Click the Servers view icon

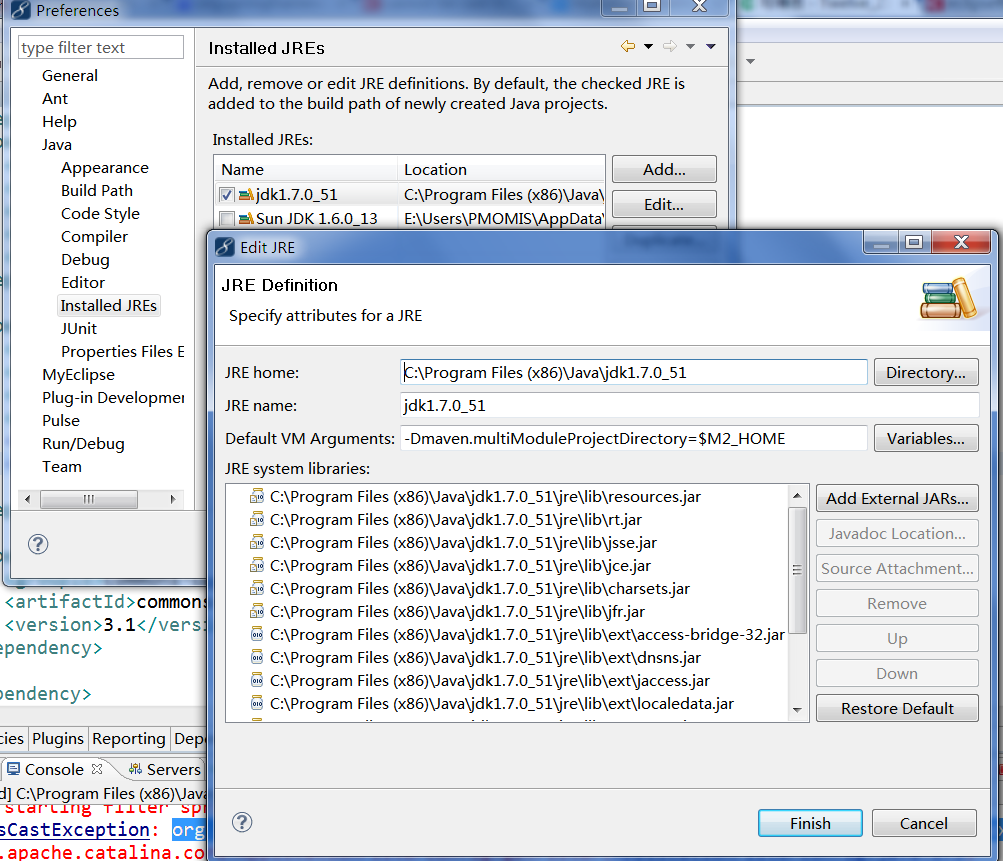click(134, 769)
